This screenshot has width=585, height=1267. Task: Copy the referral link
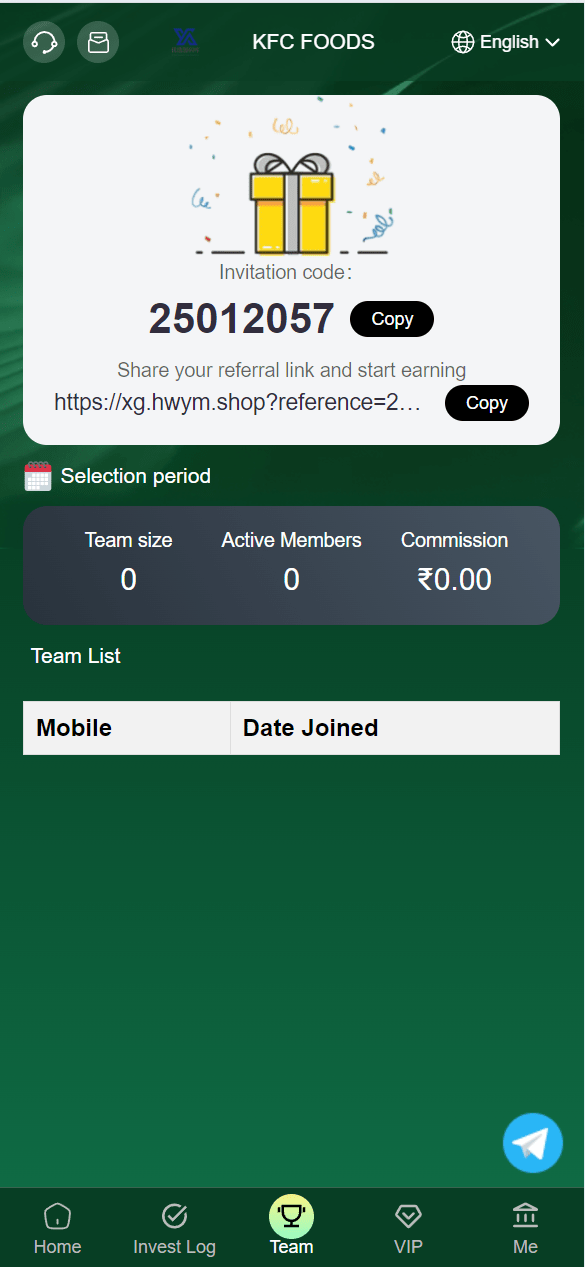coord(487,403)
